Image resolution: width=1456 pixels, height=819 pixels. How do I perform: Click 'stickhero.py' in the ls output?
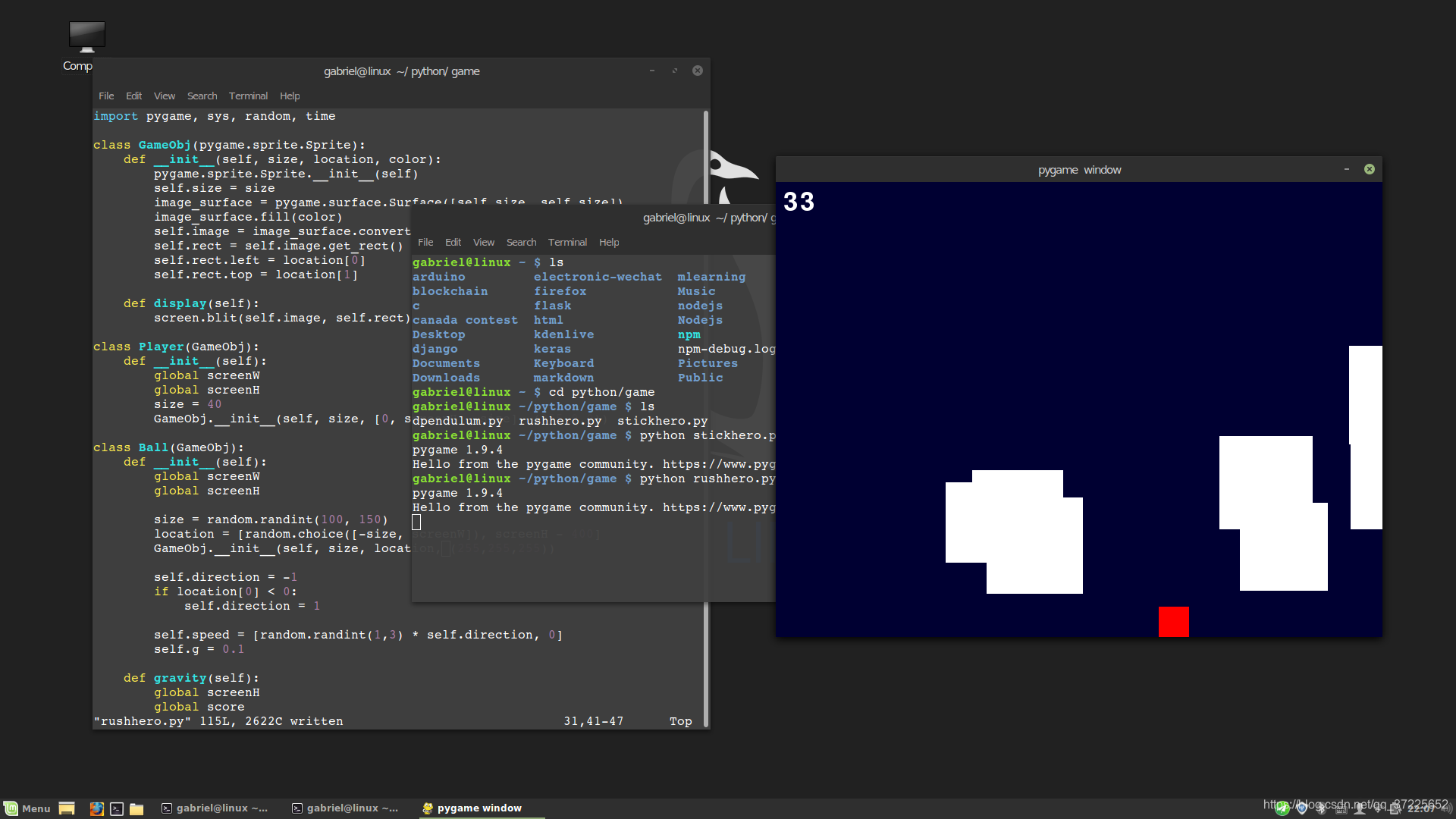[663, 421]
